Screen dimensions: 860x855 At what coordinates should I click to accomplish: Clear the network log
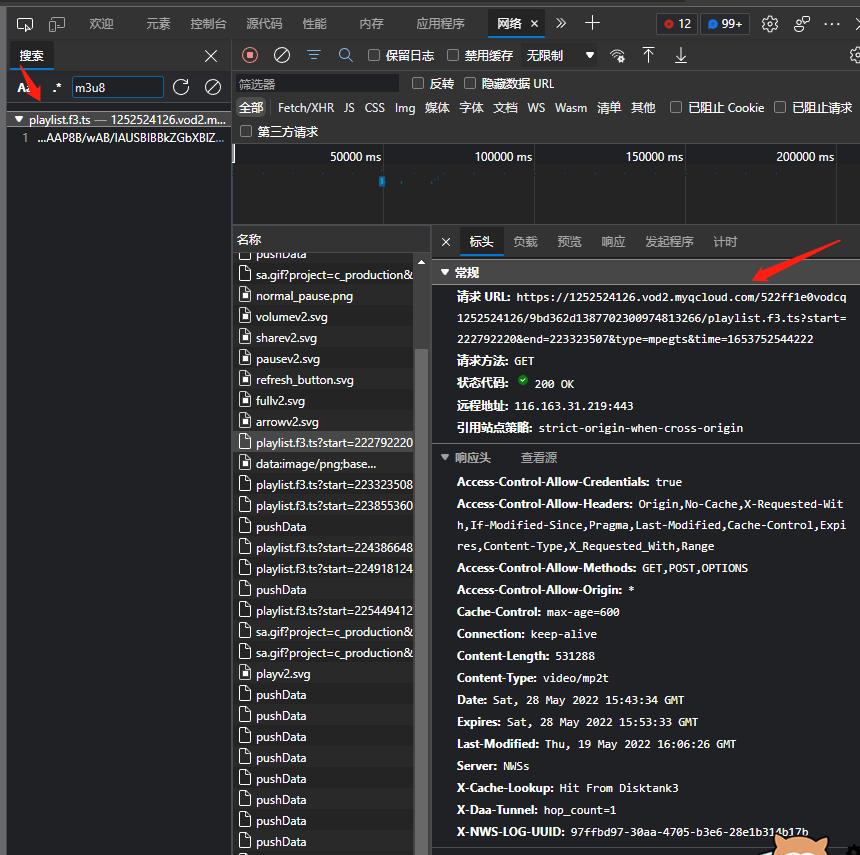[282, 55]
